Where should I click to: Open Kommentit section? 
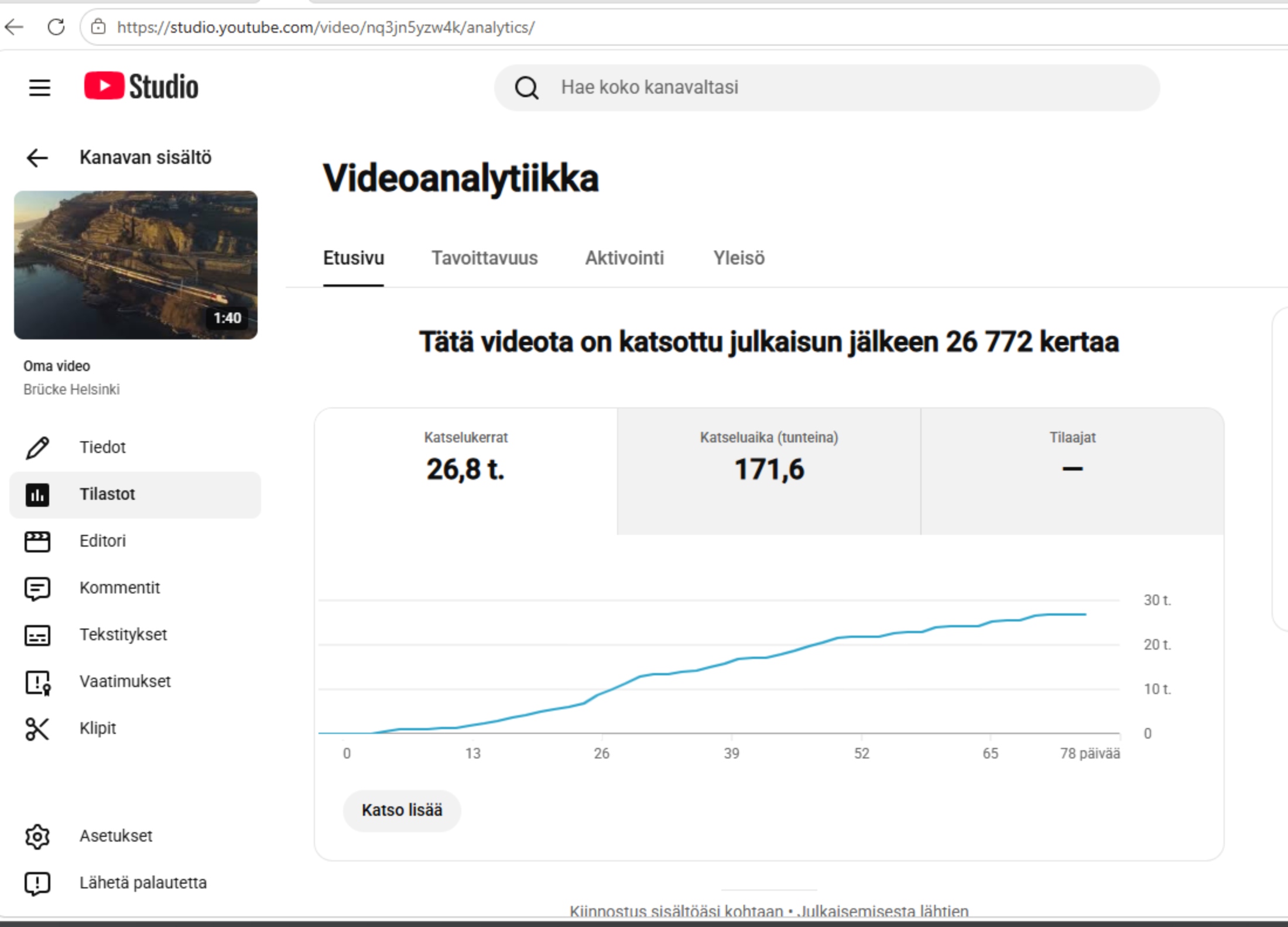(135, 588)
